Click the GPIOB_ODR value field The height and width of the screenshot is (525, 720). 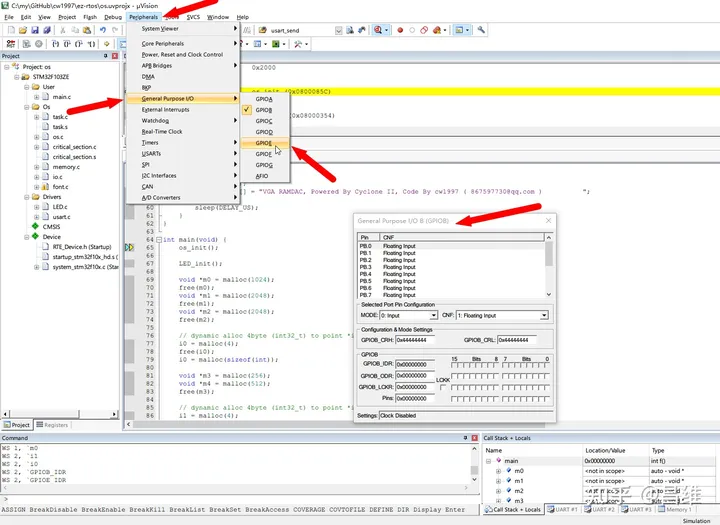coord(415,376)
